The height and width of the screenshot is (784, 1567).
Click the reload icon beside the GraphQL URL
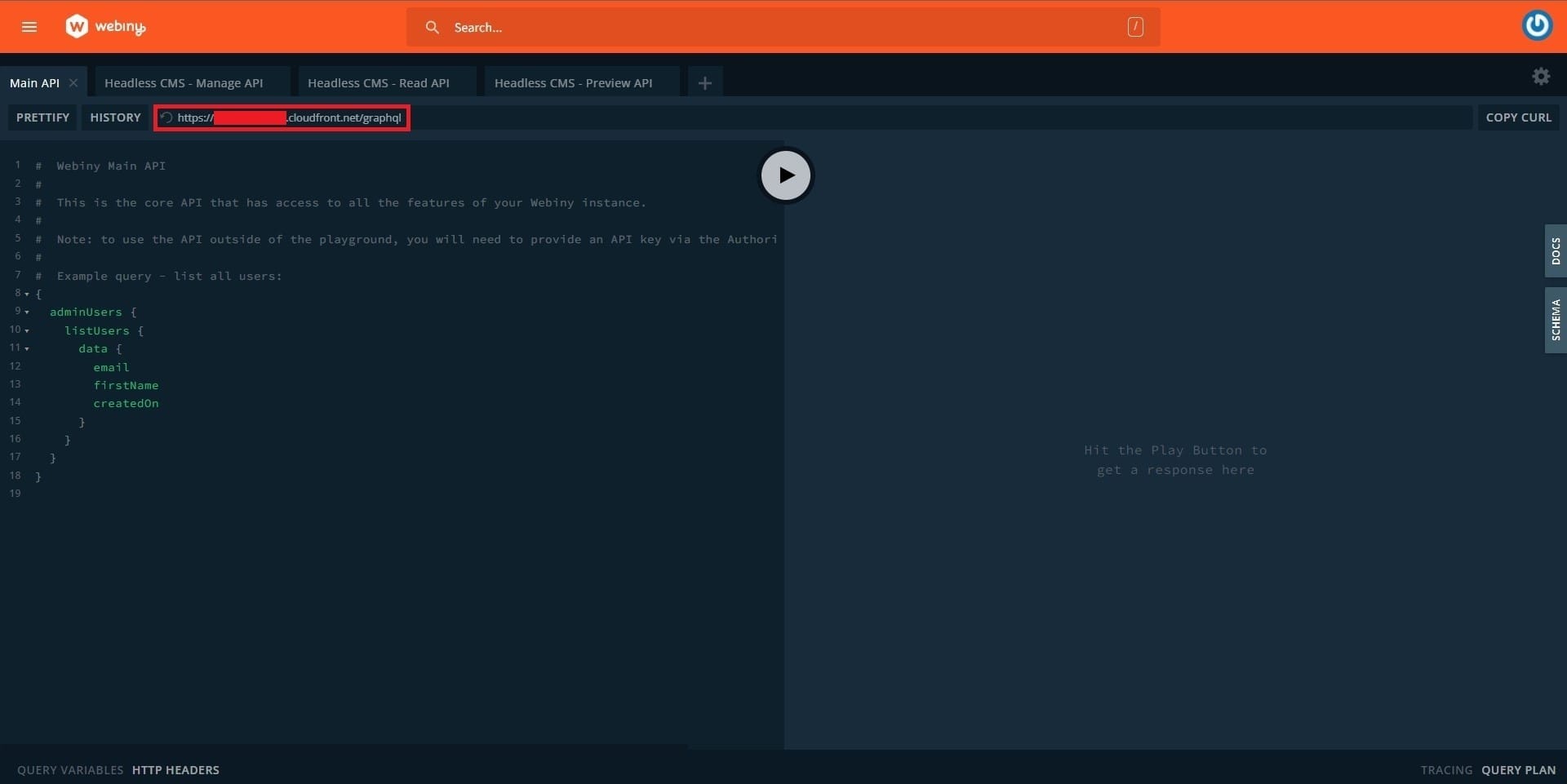click(166, 117)
